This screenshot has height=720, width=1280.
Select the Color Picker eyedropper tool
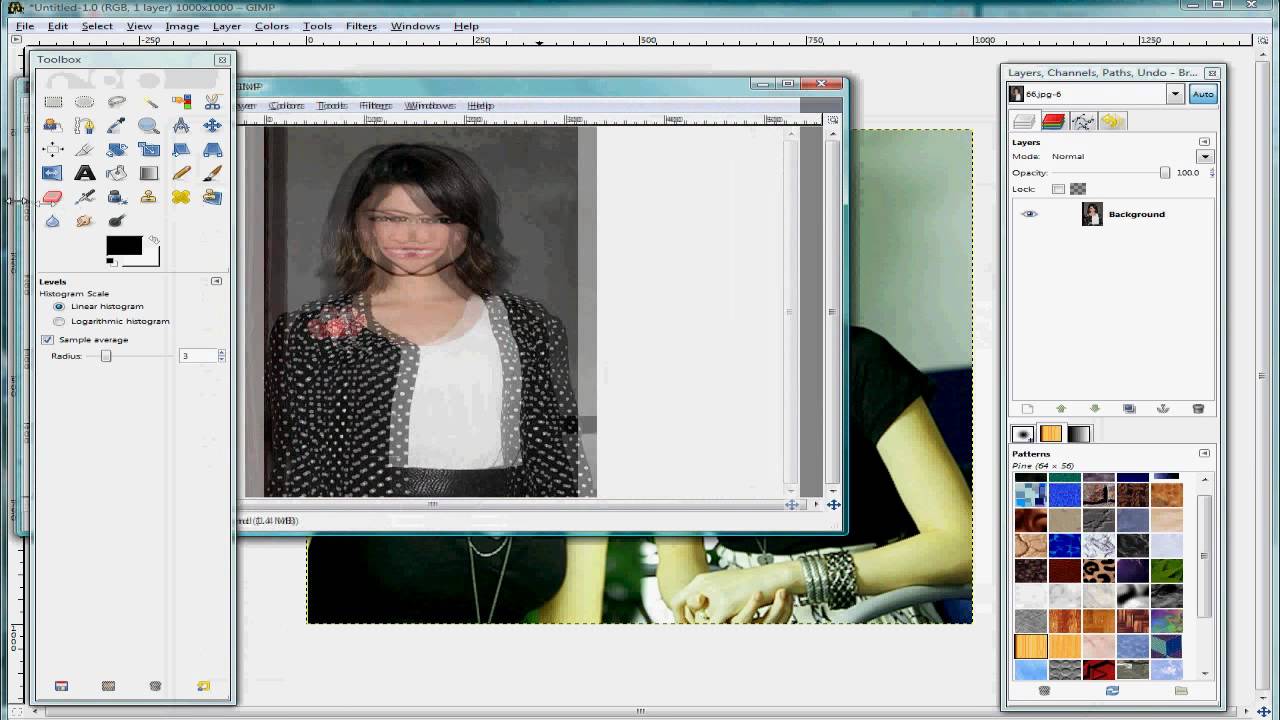click(117, 126)
